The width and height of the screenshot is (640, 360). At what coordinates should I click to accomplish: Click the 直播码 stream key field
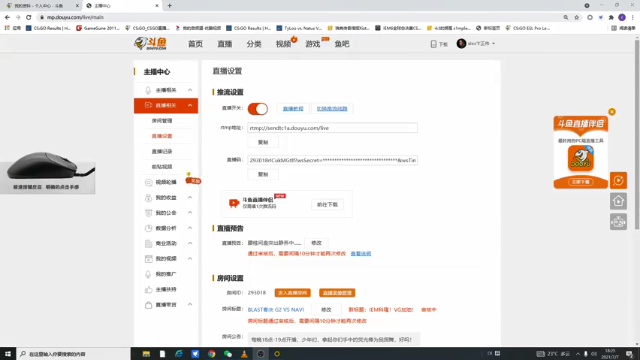coord(332,160)
